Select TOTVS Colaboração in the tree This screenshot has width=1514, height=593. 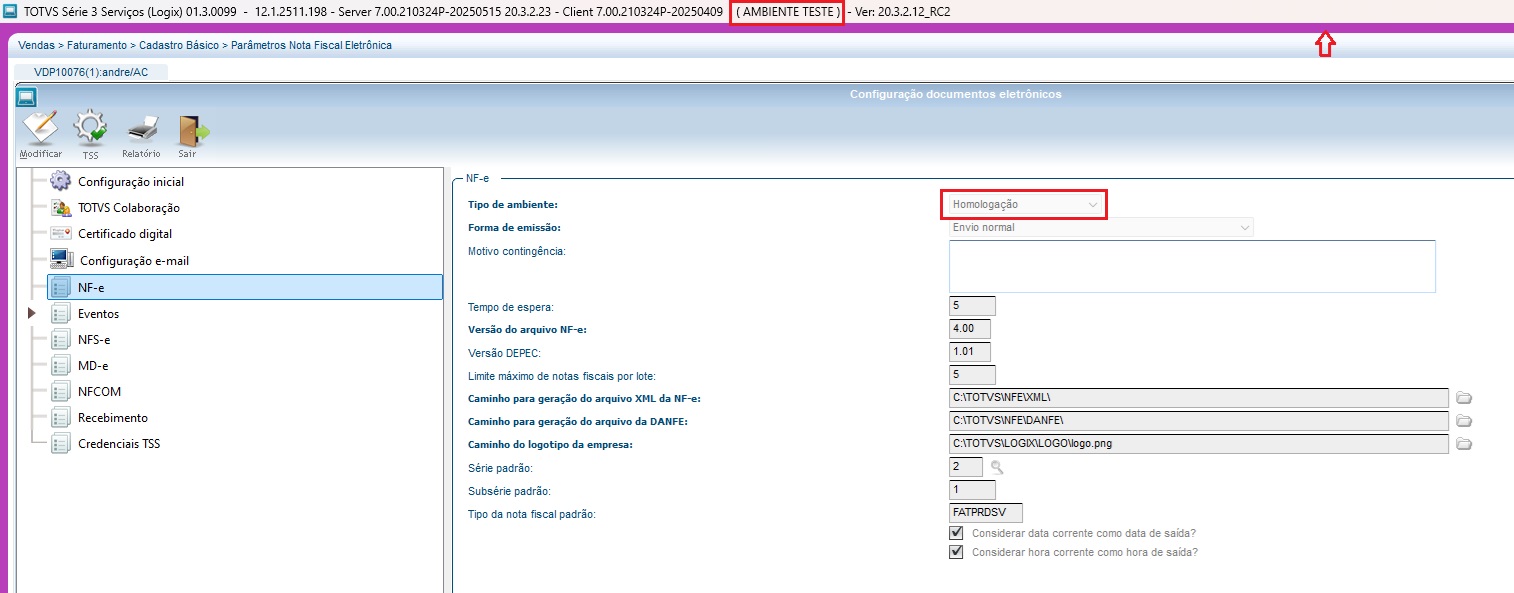pyautogui.click(x=129, y=208)
